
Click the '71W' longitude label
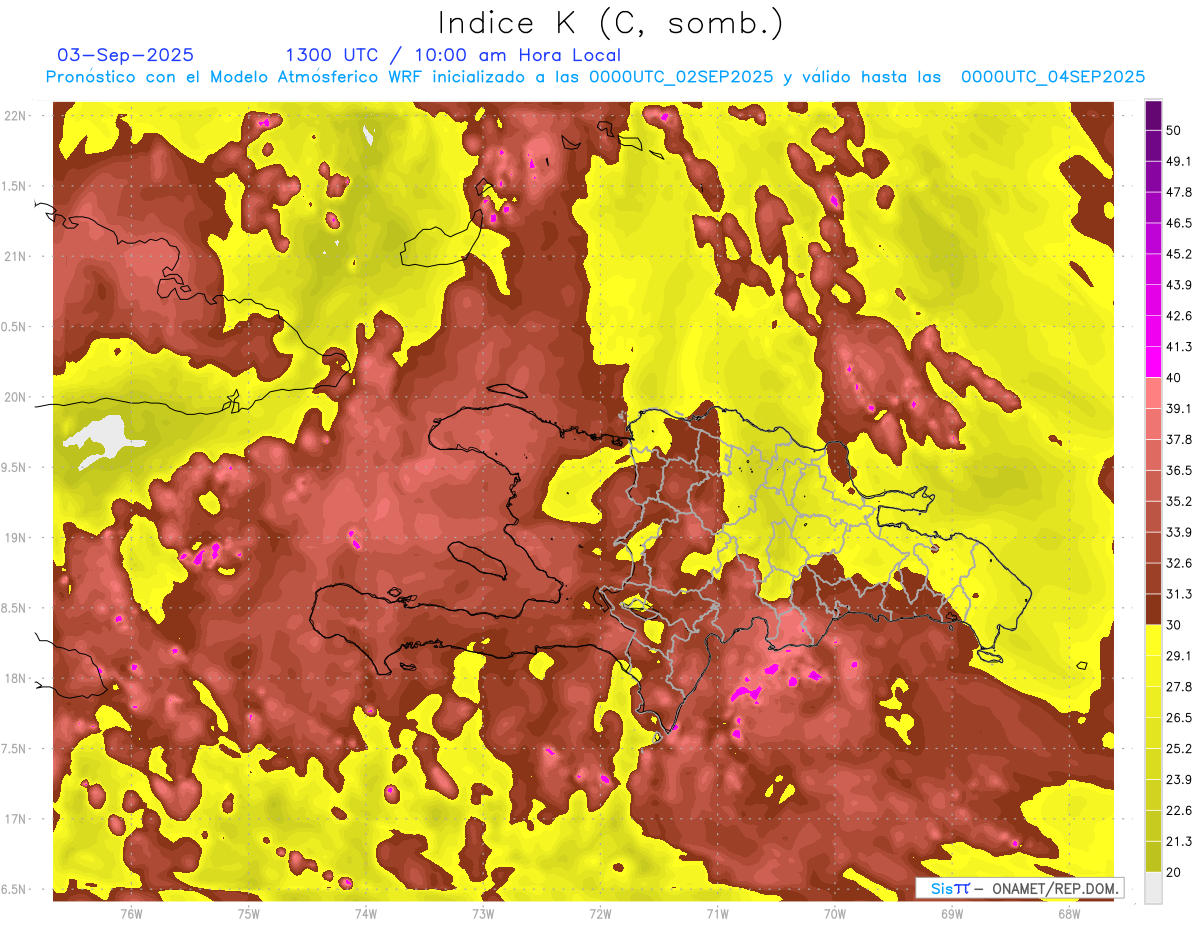click(717, 913)
